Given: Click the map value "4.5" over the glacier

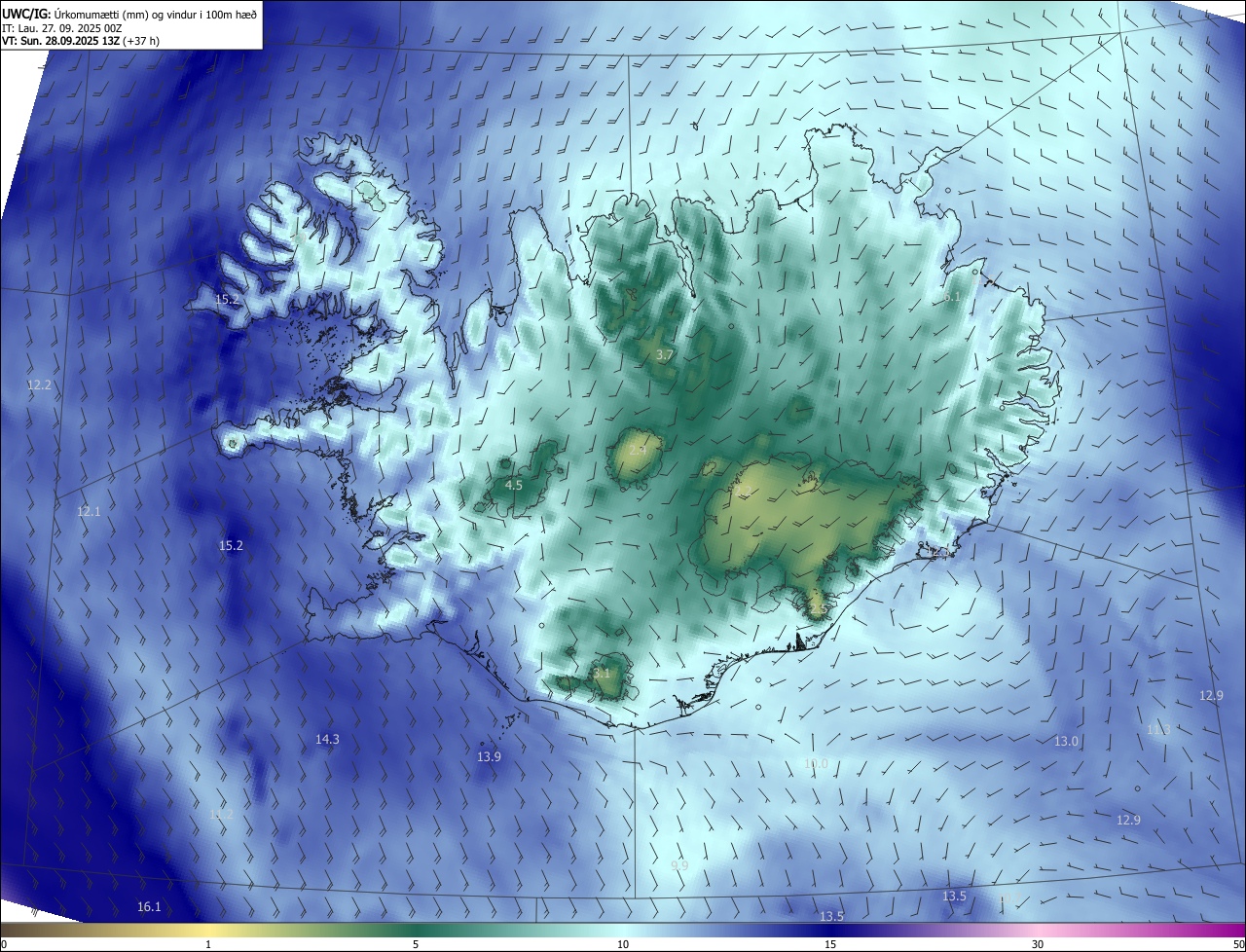Looking at the screenshot, I should point(514,485).
